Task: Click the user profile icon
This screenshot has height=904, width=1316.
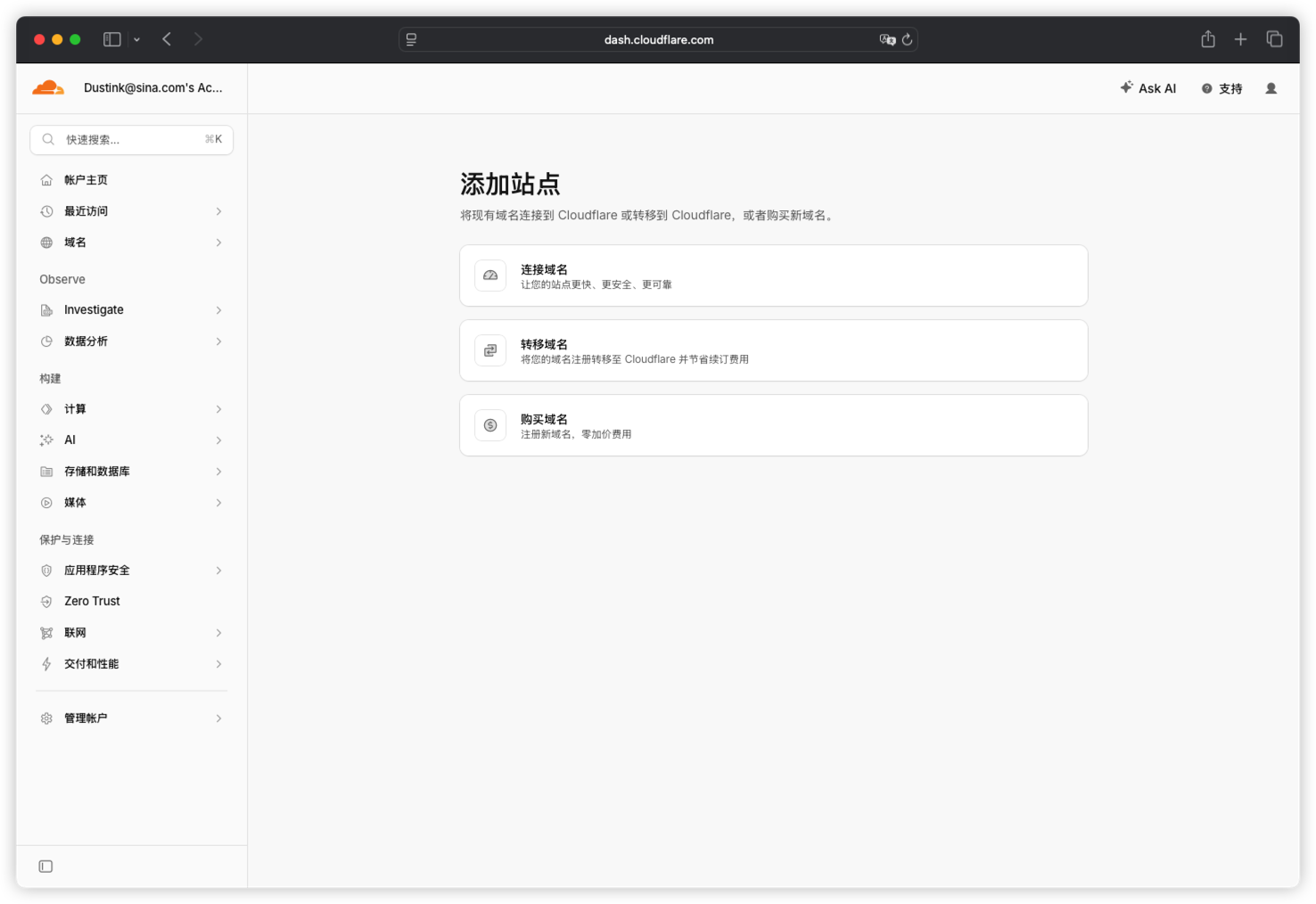Action: point(1271,88)
